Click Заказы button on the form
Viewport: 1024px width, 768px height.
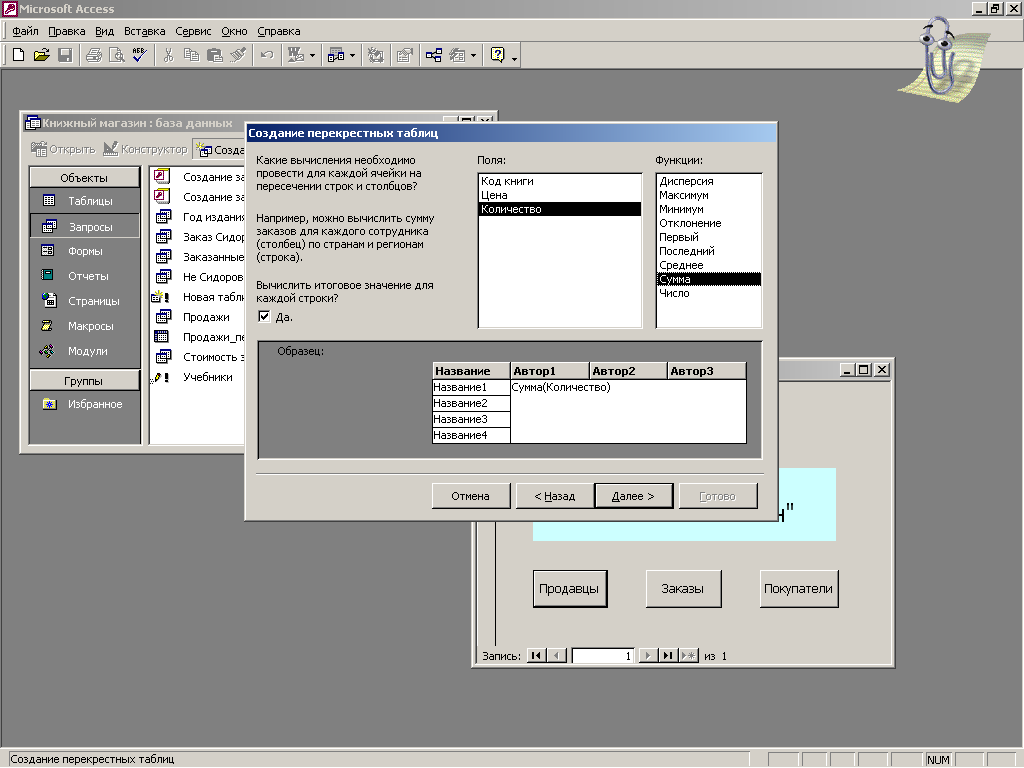pos(683,588)
